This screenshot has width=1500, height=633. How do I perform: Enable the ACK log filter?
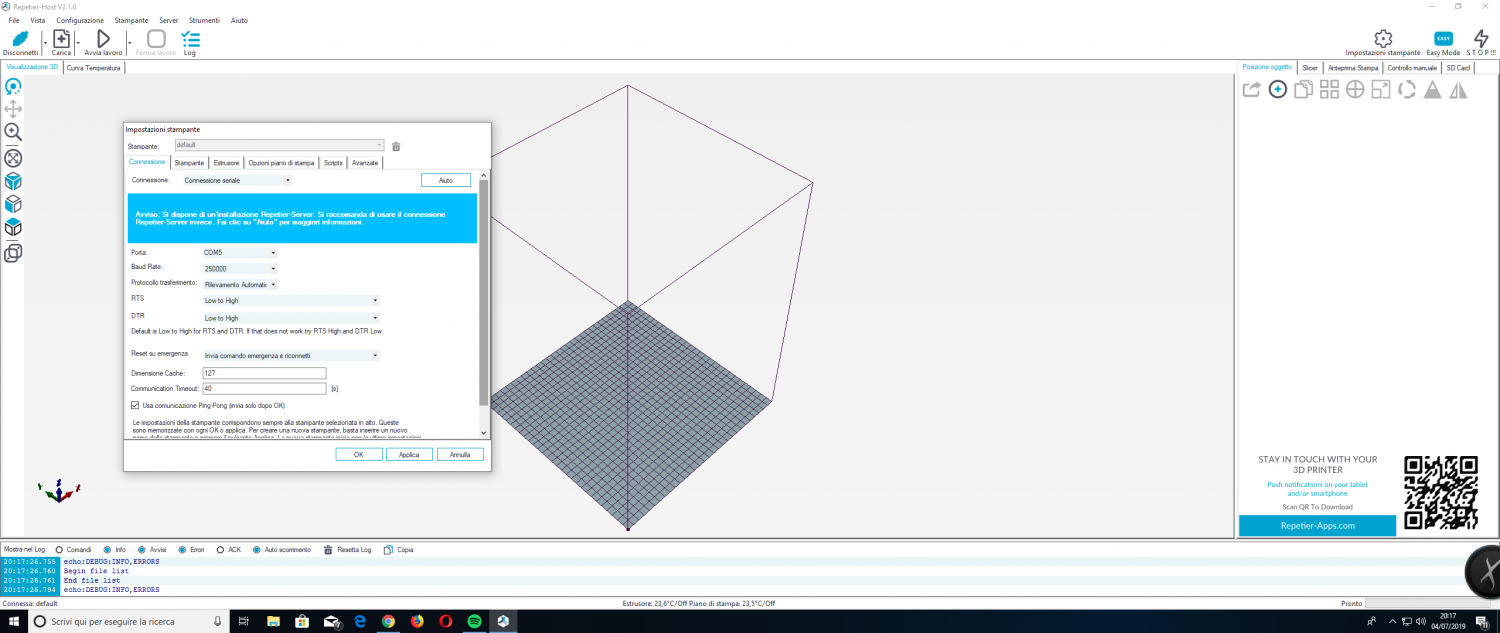pyautogui.click(x=221, y=550)
